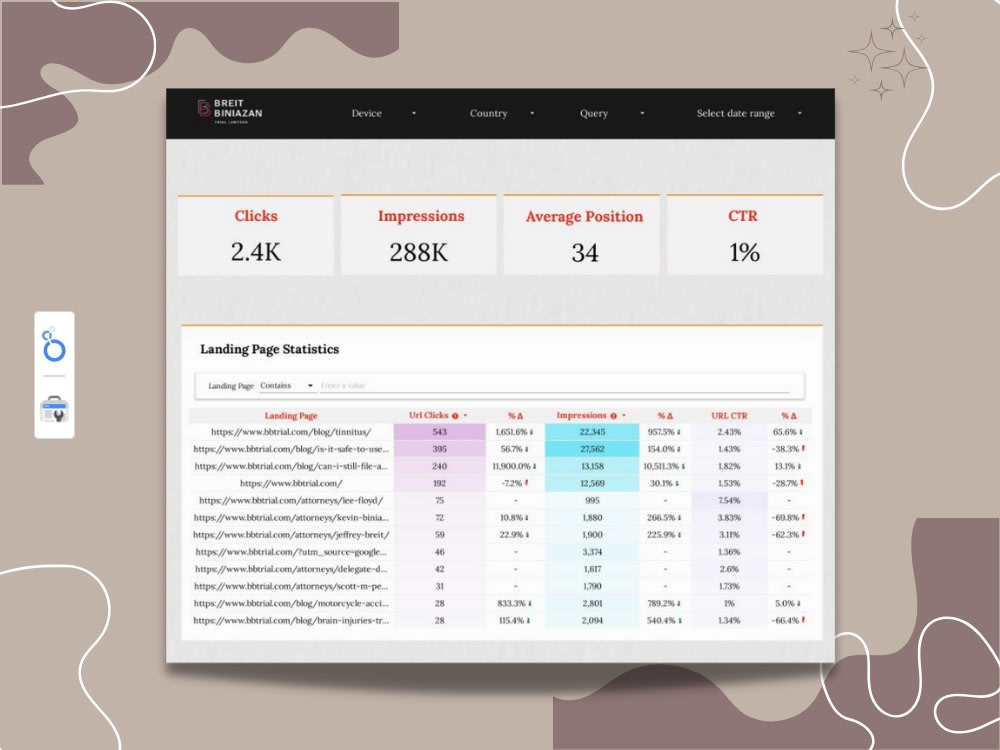Open the attorneys/delegate-d landing page link

[291, 570]
